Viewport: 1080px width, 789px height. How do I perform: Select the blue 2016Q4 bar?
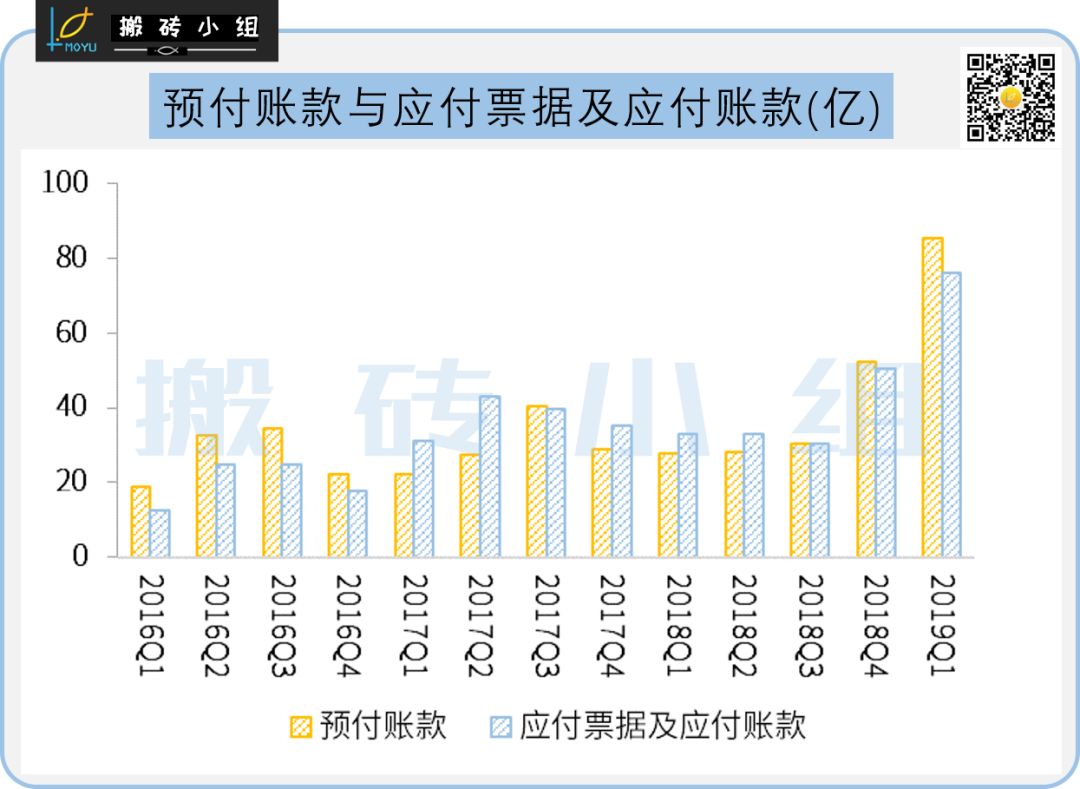358,524
